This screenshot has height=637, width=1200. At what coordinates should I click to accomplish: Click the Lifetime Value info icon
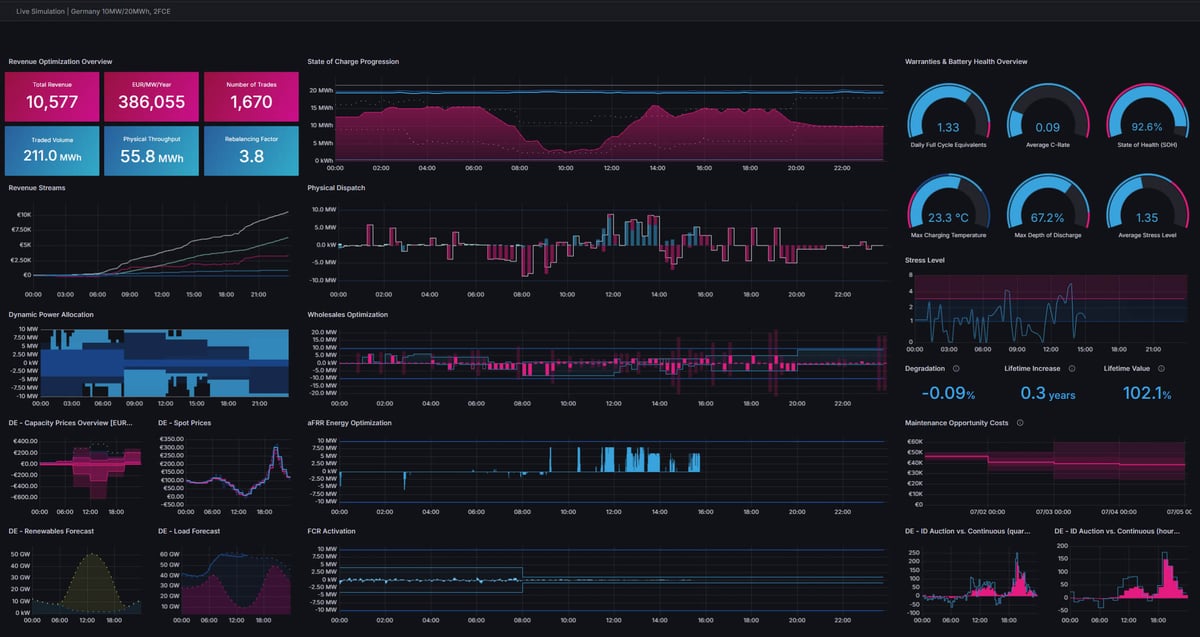[x=1160, y=369]
